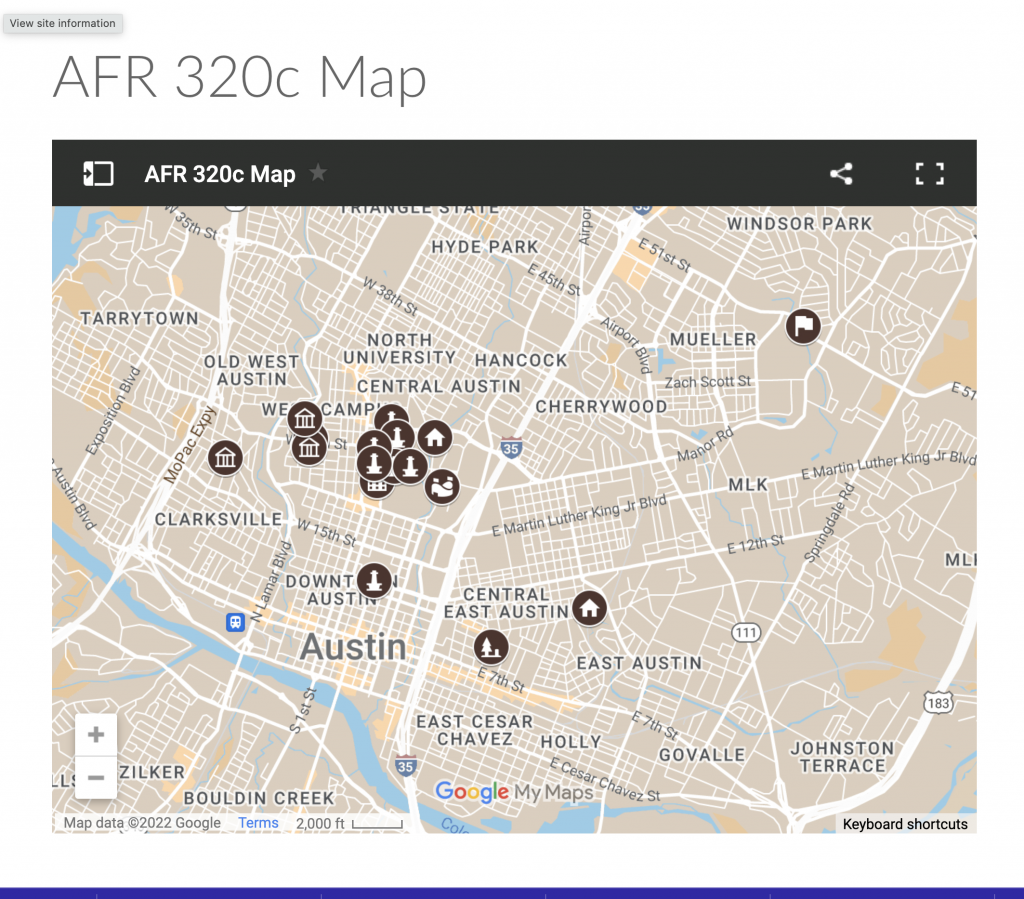
Task: Select the museum marker beside West Campus label
Action: [x=304, y=418]
